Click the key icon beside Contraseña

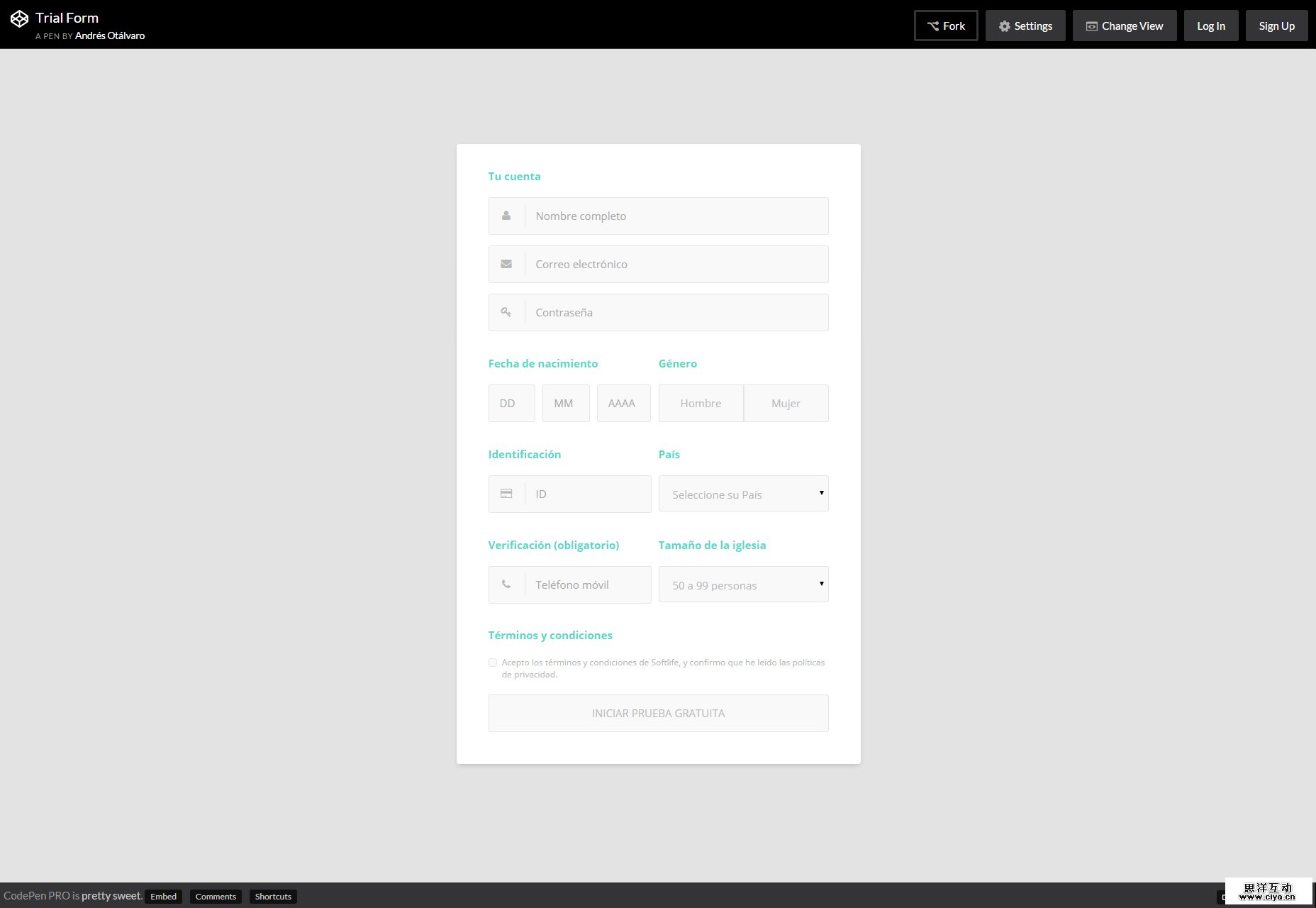point(506,311)
